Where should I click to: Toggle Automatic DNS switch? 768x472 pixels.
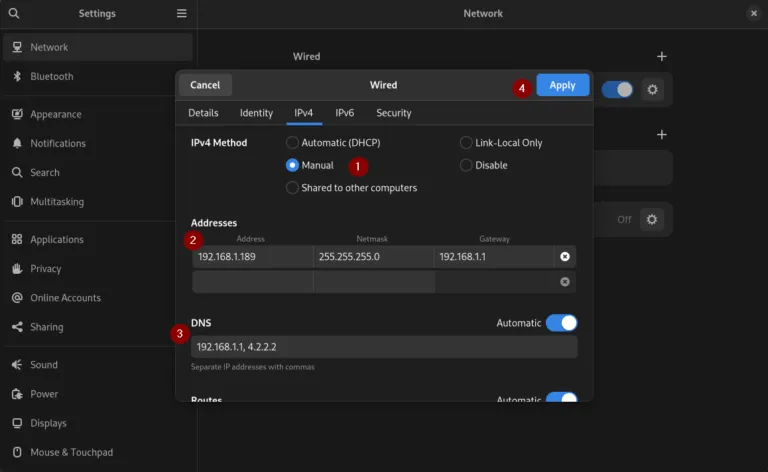click(x=561, y=323)
